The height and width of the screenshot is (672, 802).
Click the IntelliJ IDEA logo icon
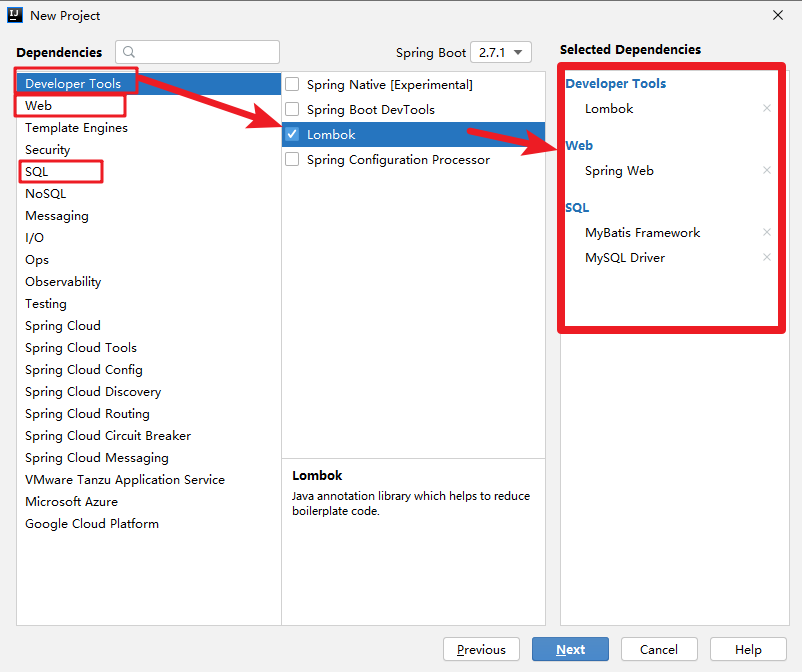click(15, 15)
